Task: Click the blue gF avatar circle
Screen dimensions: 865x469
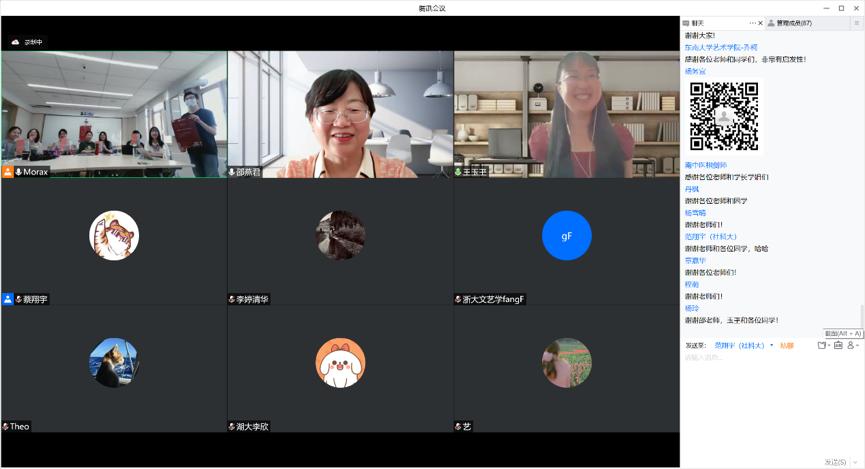Action: tap(567, 236)
